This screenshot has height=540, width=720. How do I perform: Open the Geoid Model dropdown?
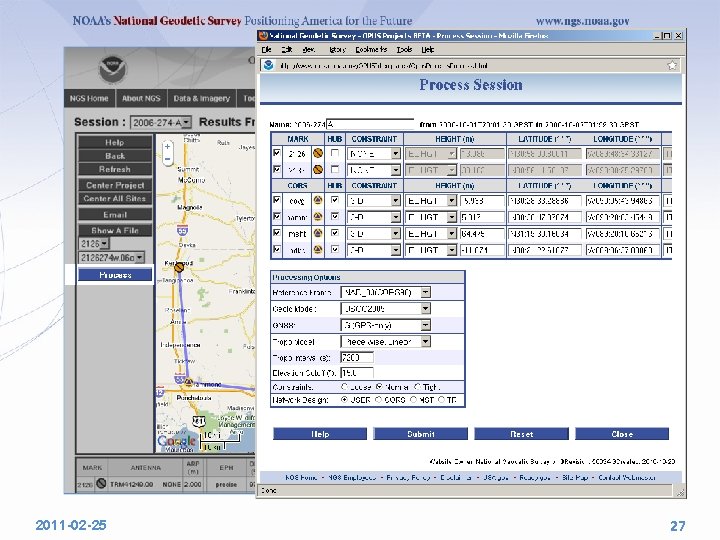(385, 309)
